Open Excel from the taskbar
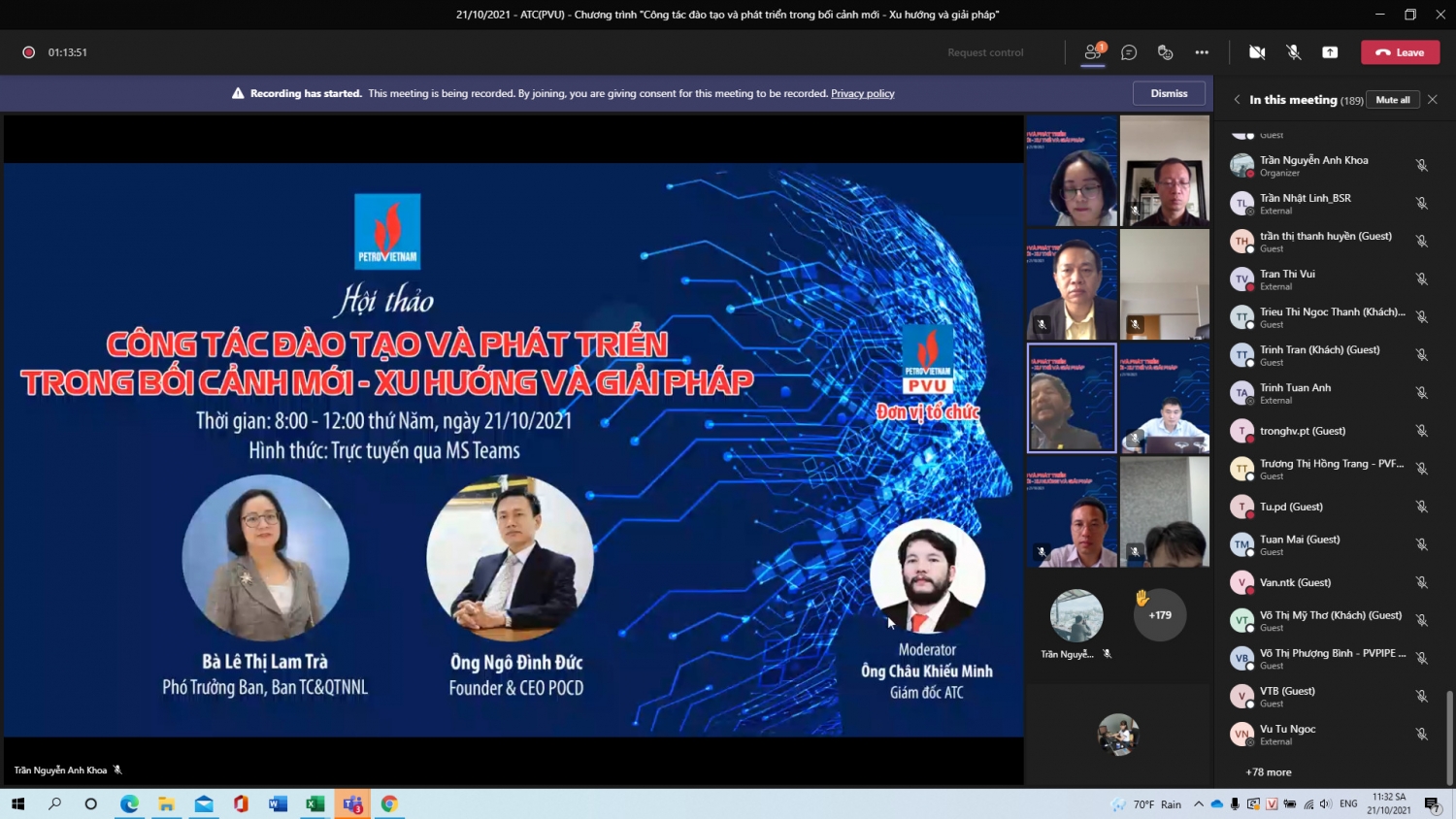Viewport: 1456px width, 819px height. 314,803
